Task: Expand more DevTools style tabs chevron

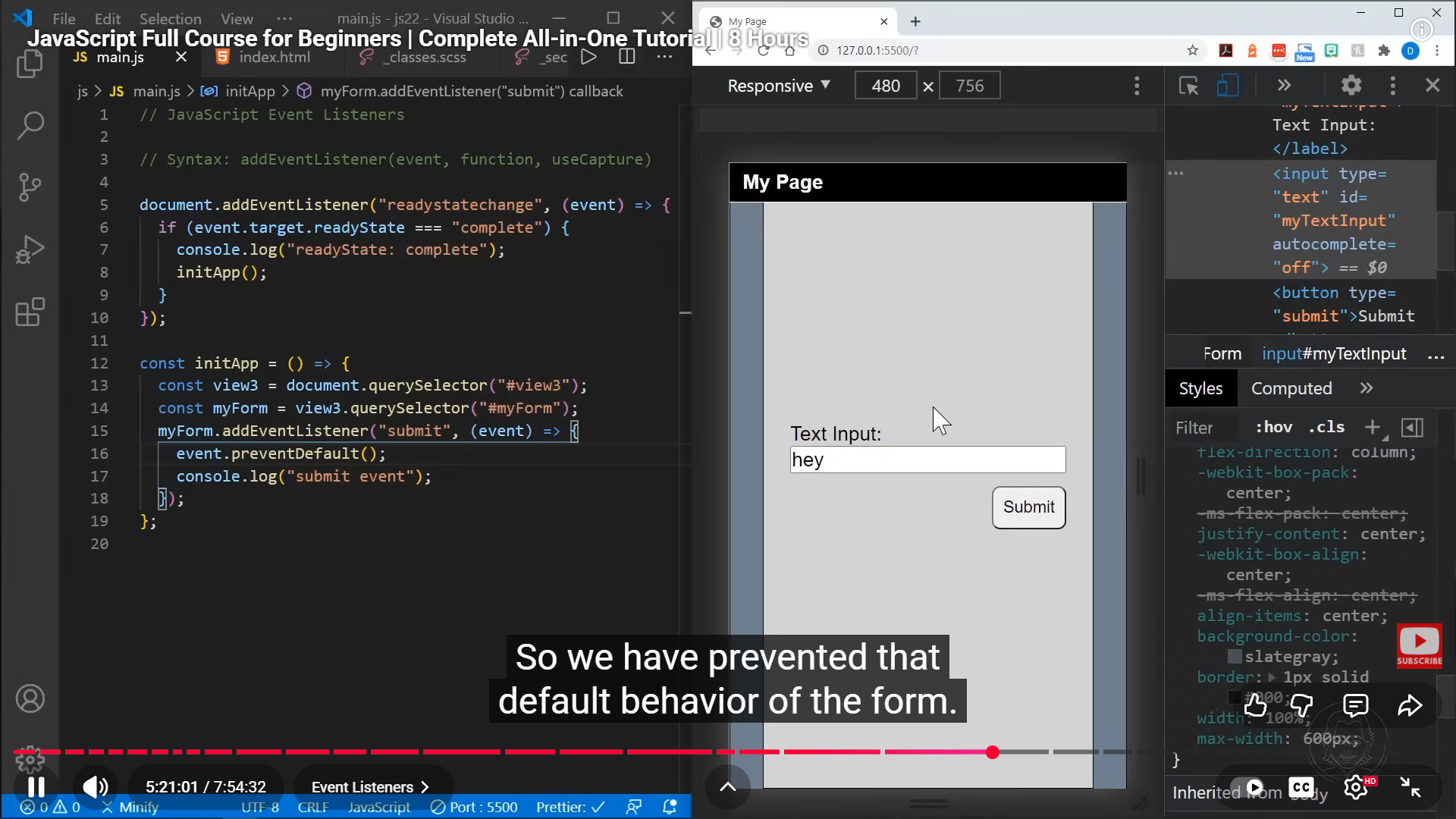Action: coord(1367,388)
